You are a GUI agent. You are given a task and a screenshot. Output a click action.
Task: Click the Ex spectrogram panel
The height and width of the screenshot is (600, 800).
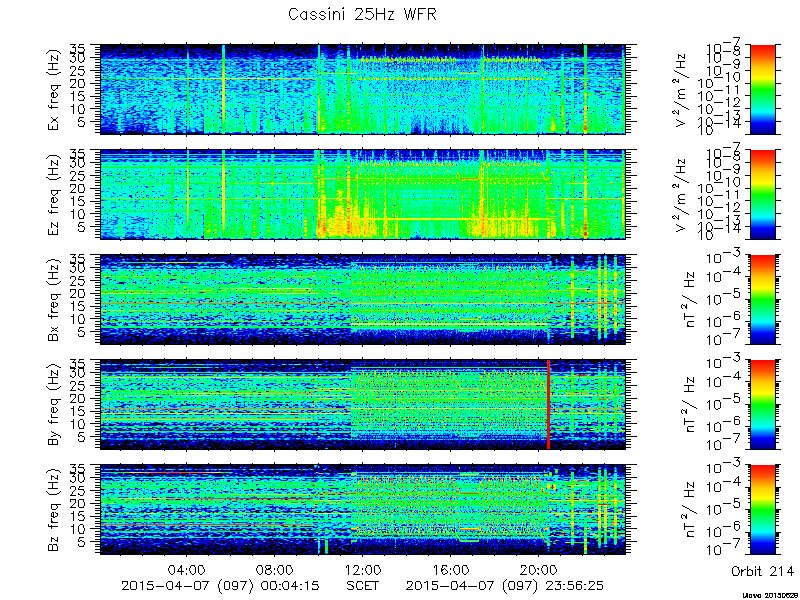coord(362,89)
